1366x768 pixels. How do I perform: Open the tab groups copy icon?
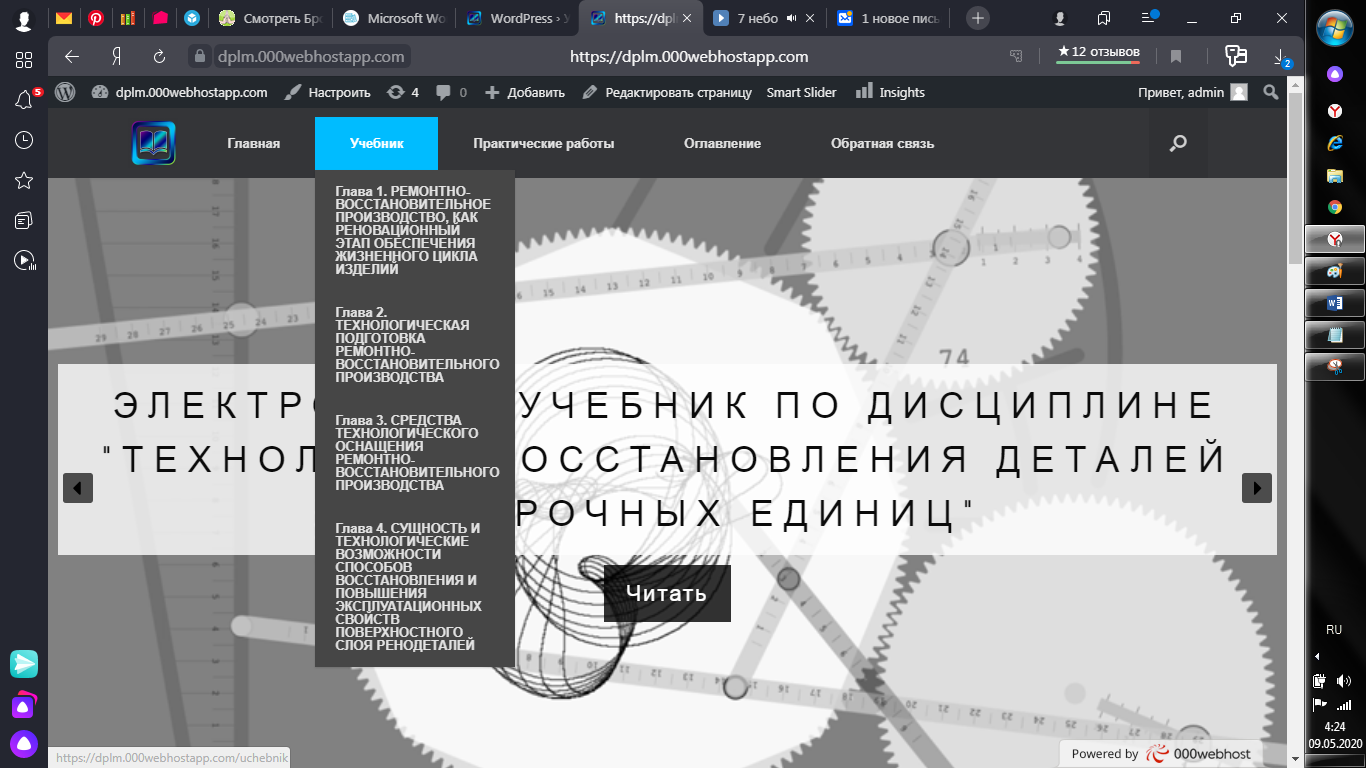[1104, 18]
